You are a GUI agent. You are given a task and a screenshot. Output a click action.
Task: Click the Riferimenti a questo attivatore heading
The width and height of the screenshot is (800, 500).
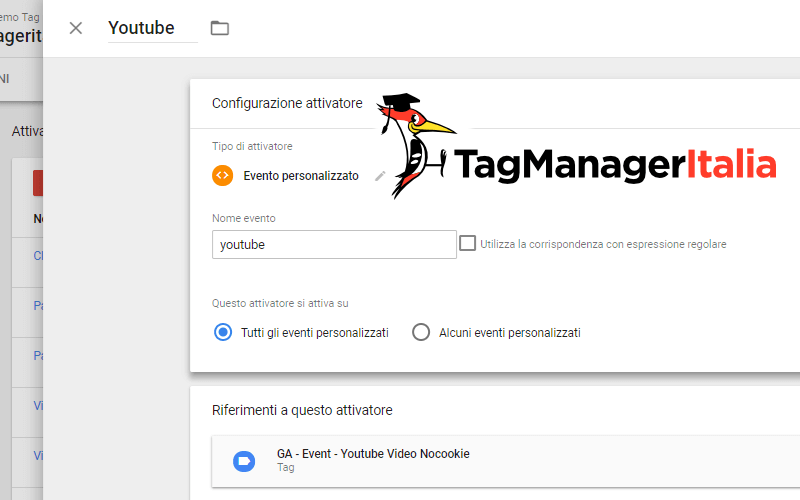(302, 410)
